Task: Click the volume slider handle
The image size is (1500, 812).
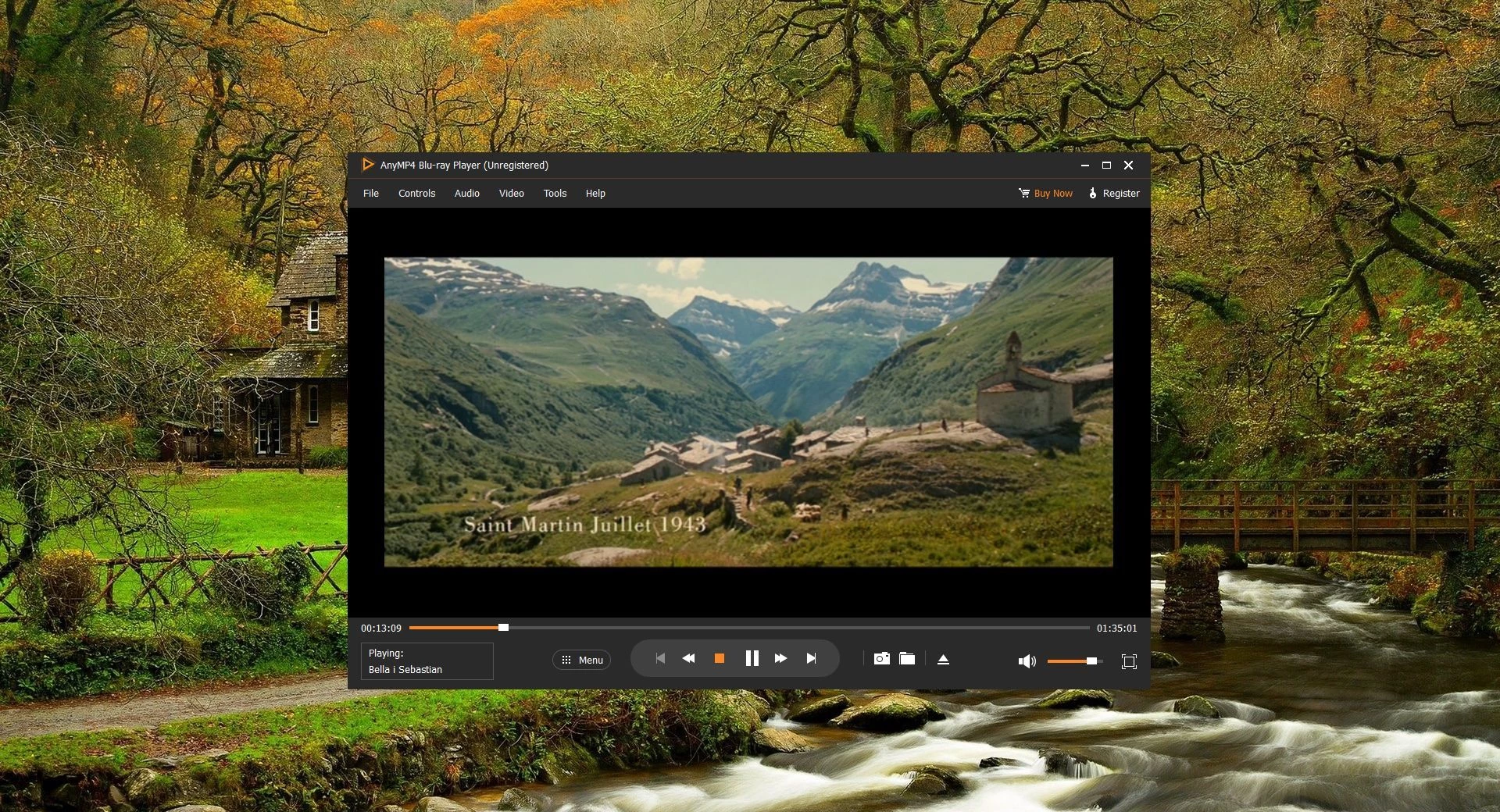Action: coord(1091,661)
